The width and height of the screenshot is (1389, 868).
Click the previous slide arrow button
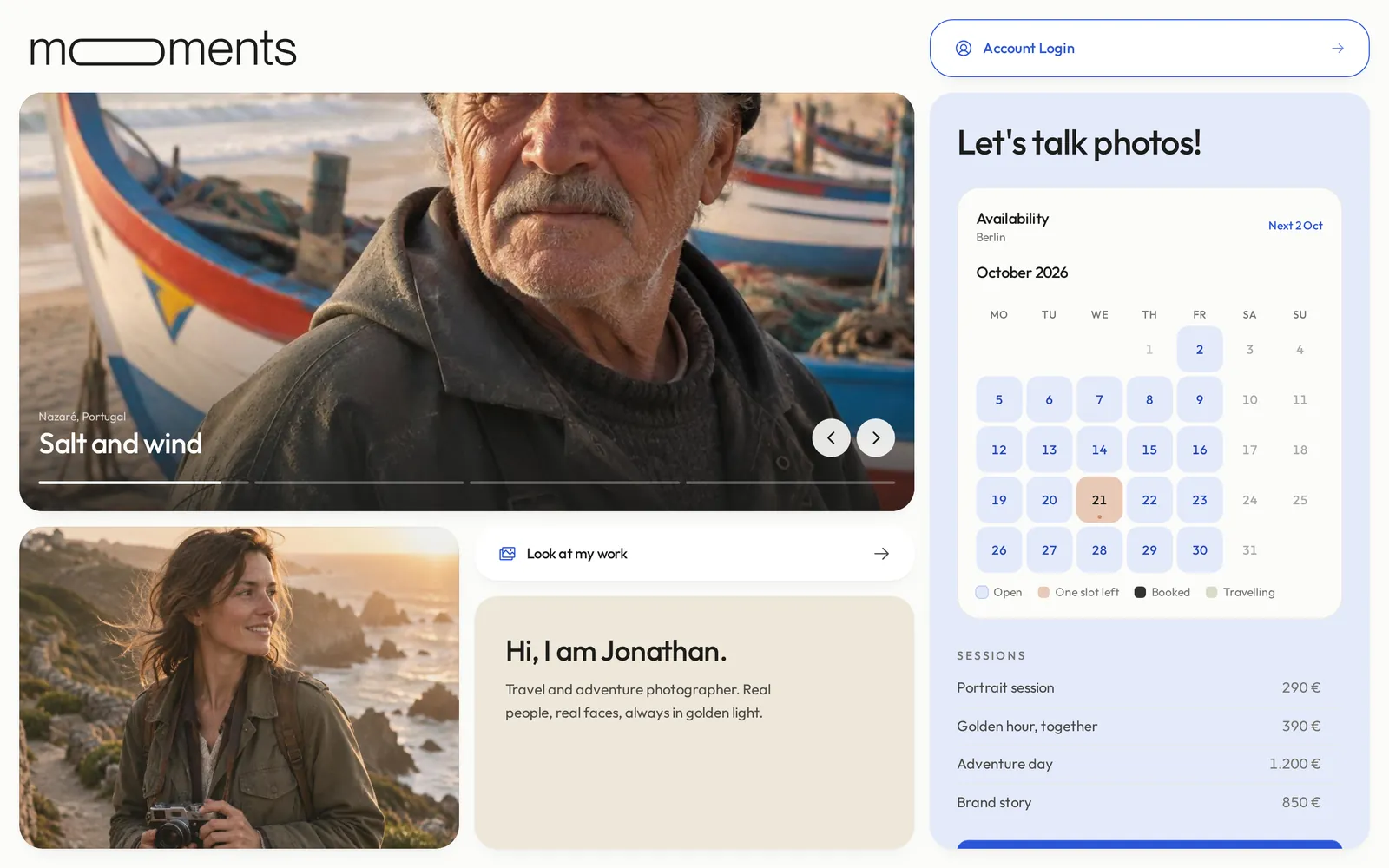831,437
